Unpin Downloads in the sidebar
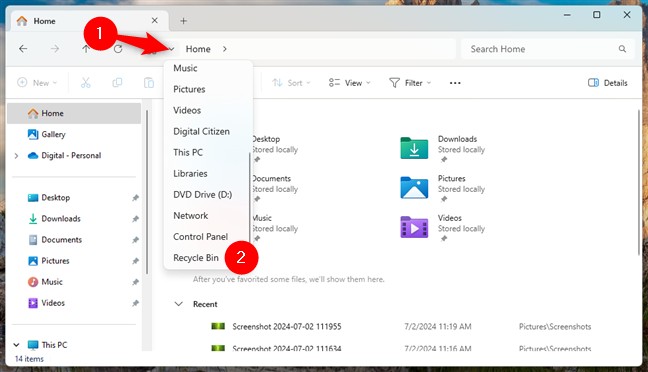This screenshot has height=372, width=648. pos(135,219)
